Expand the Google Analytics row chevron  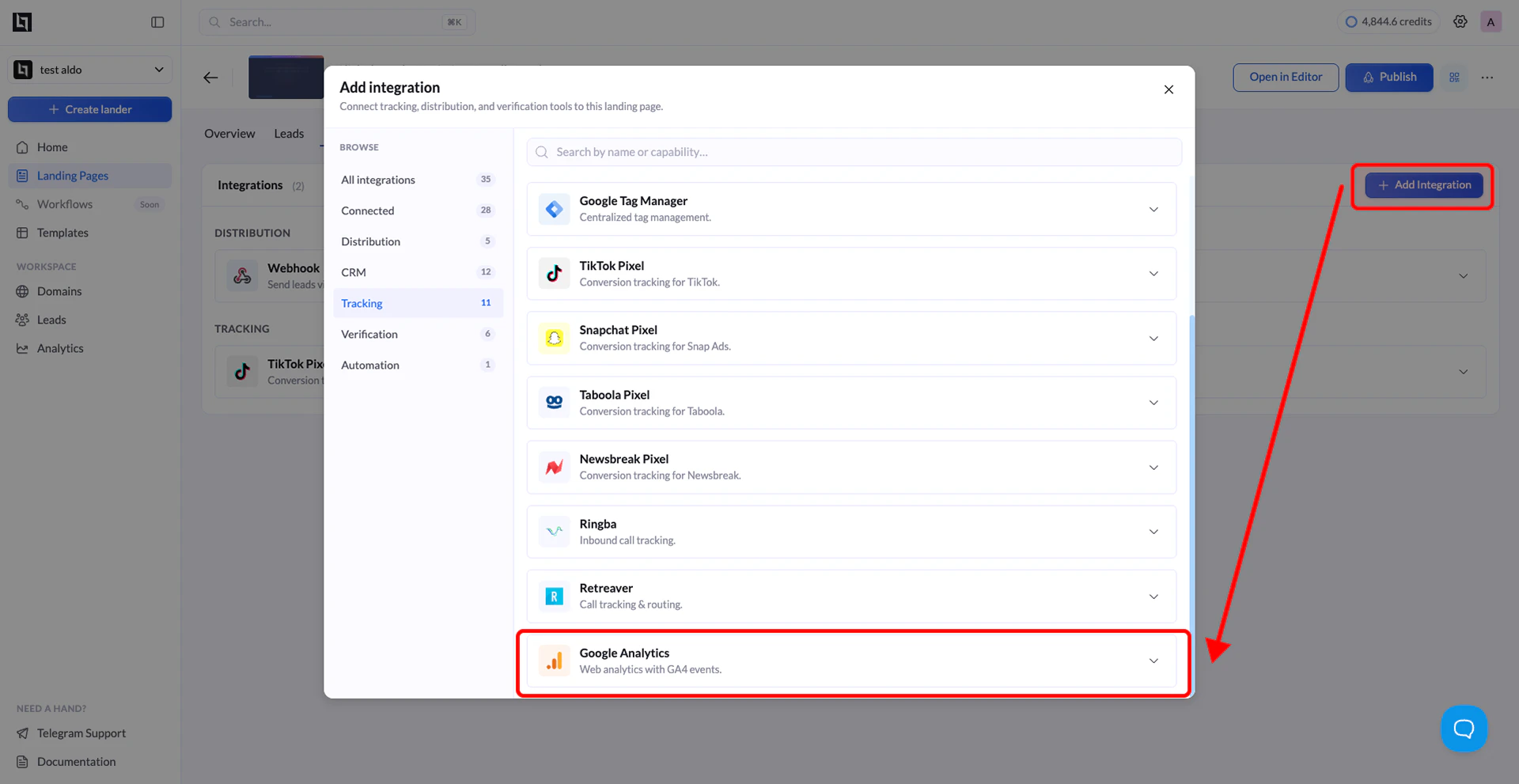point(1153,661)
